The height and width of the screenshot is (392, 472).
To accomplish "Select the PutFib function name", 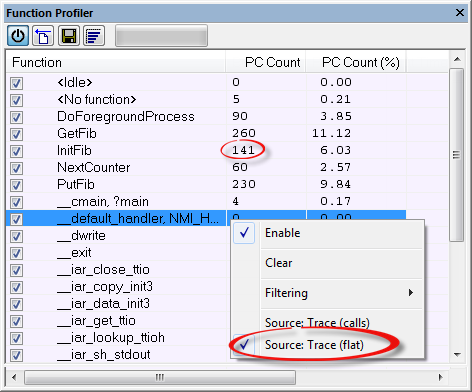I will (76, 185).
